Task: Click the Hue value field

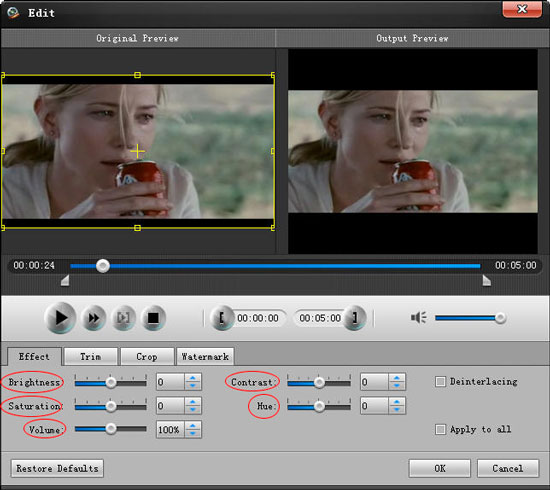Action: [x=375, y=406]
